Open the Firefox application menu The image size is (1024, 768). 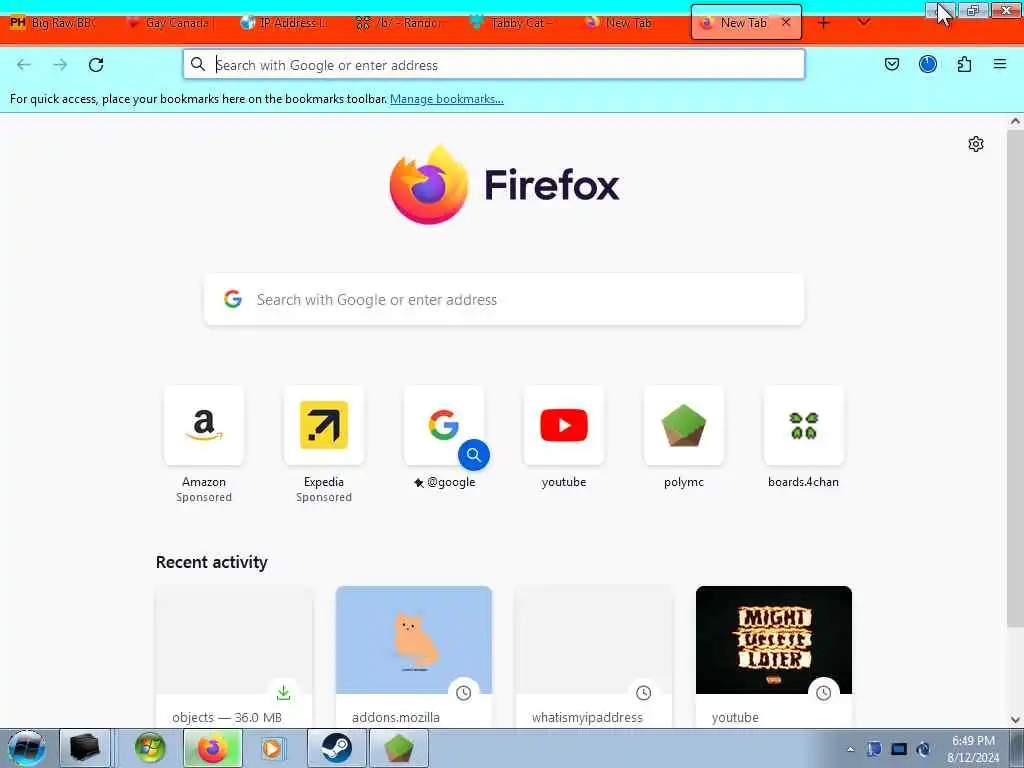point(999,64)
